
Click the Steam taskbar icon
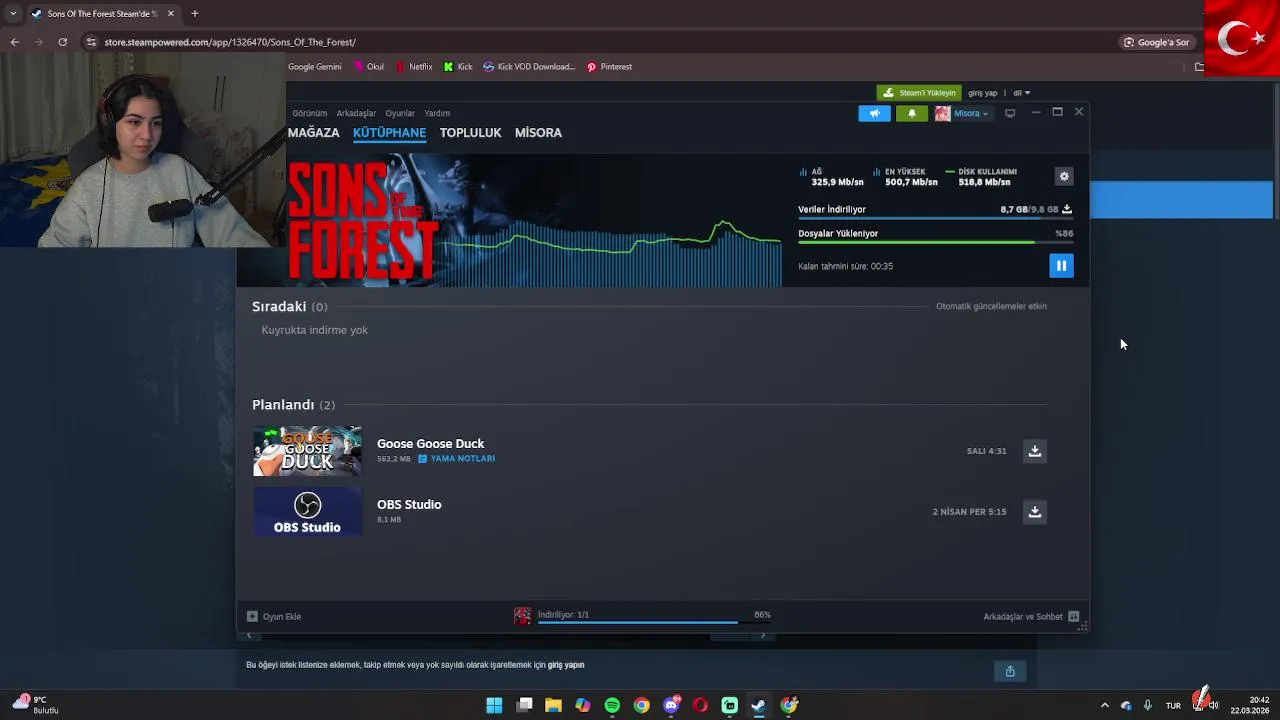(x=759, y=706)
